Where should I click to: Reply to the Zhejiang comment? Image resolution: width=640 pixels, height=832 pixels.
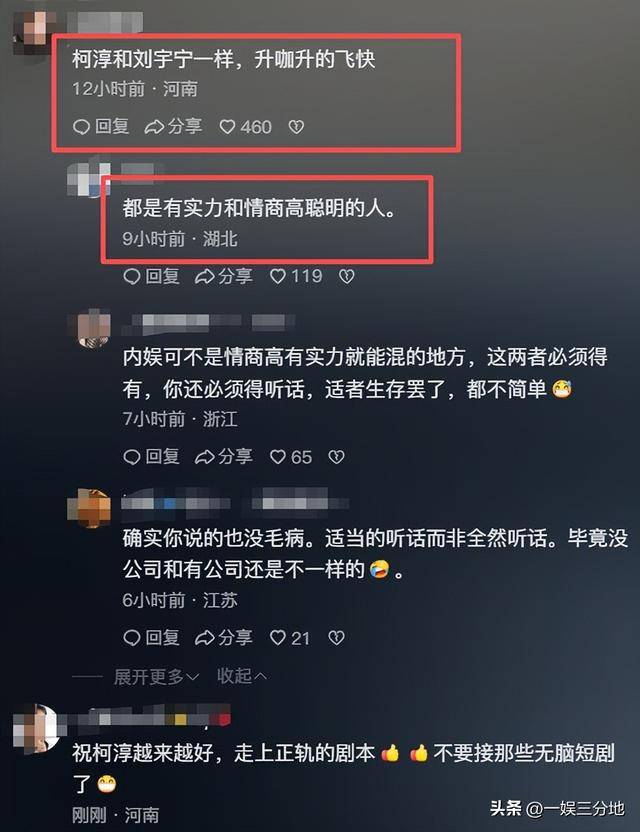click(151, 457)
